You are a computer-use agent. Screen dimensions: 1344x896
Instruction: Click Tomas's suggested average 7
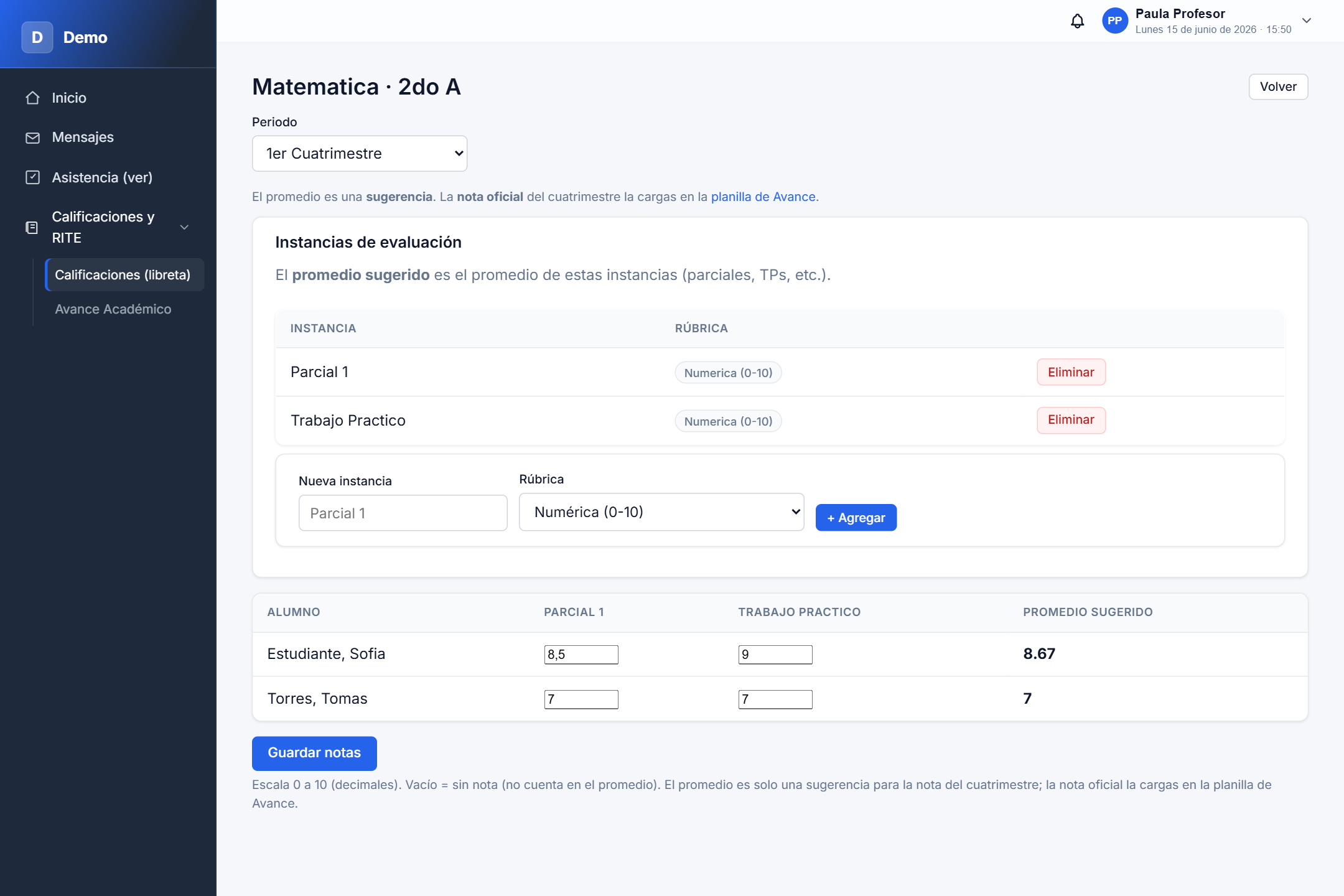[x=1027, y=699]
